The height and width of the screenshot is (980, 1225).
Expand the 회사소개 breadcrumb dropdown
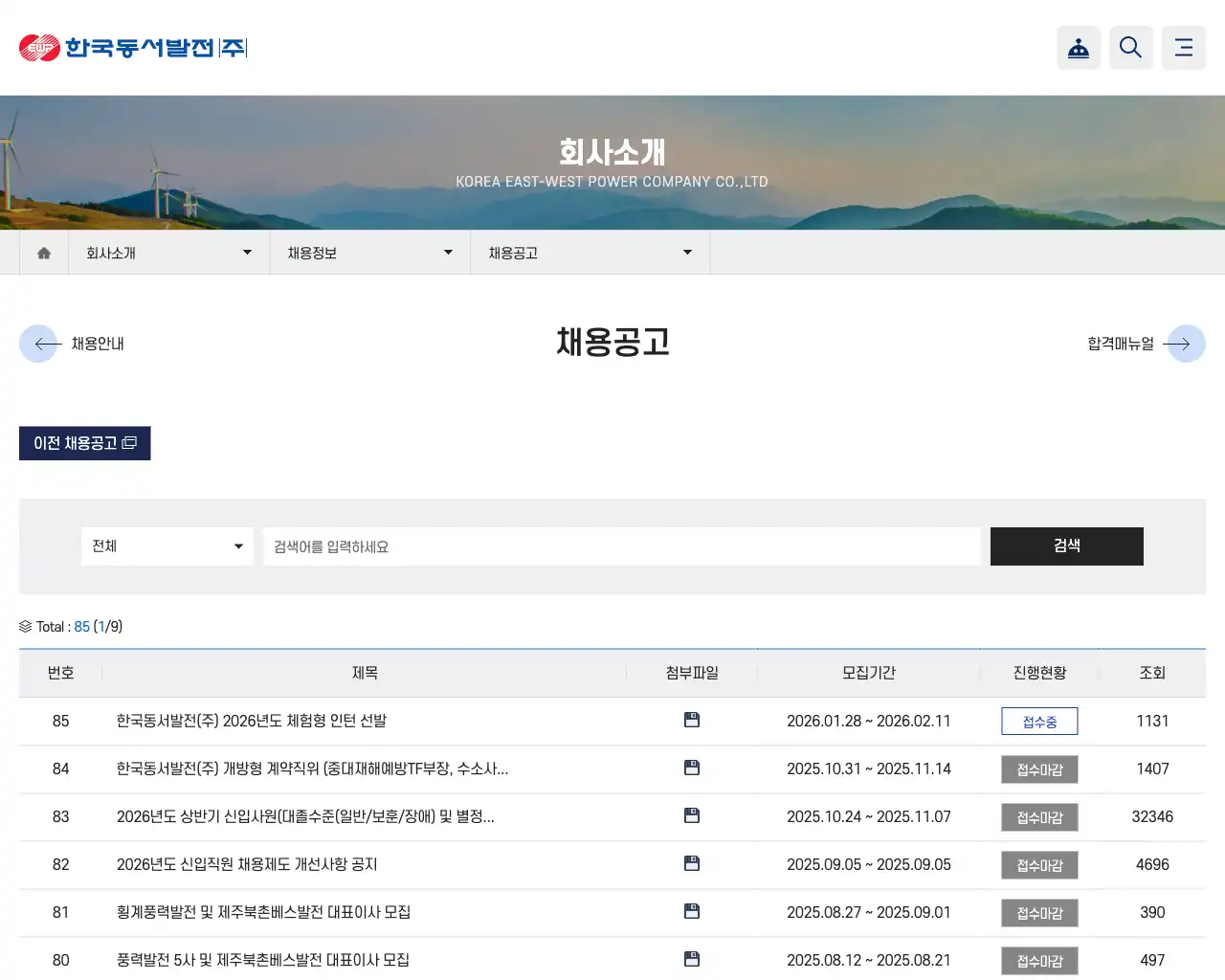(167, 252)
